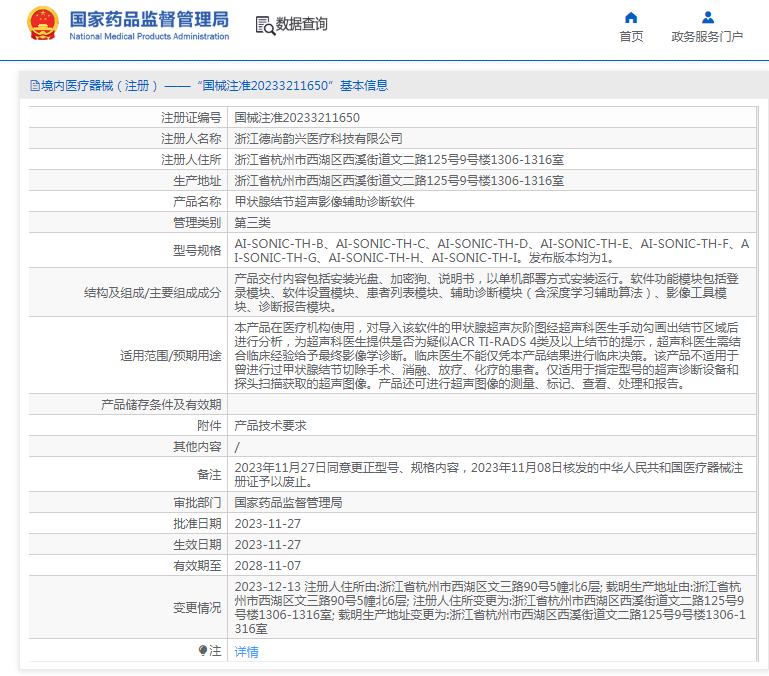Click National Medical Products Administration subtitle
Viewport: 769px width, 676px height.
(x=149, y=36)
